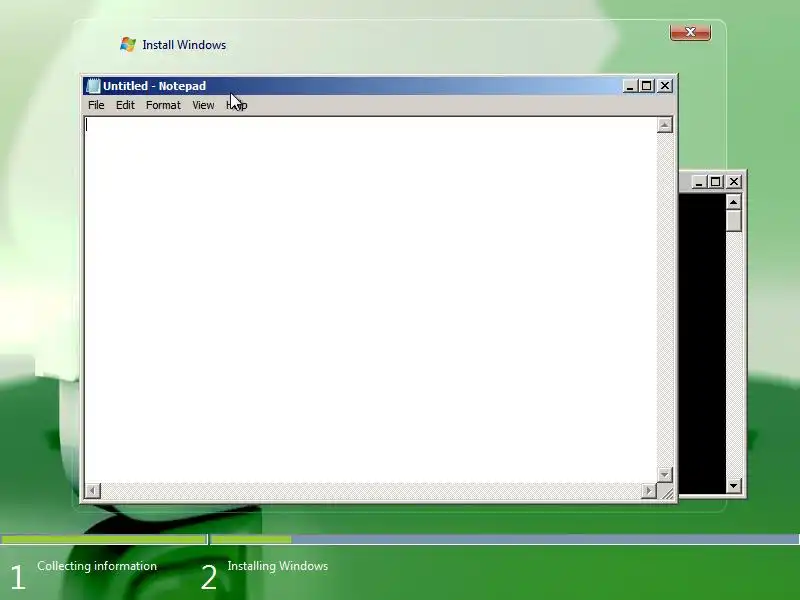Click the Collecting information progress bar
This screenshot has height=600, width=800.
tap(104, 539)
